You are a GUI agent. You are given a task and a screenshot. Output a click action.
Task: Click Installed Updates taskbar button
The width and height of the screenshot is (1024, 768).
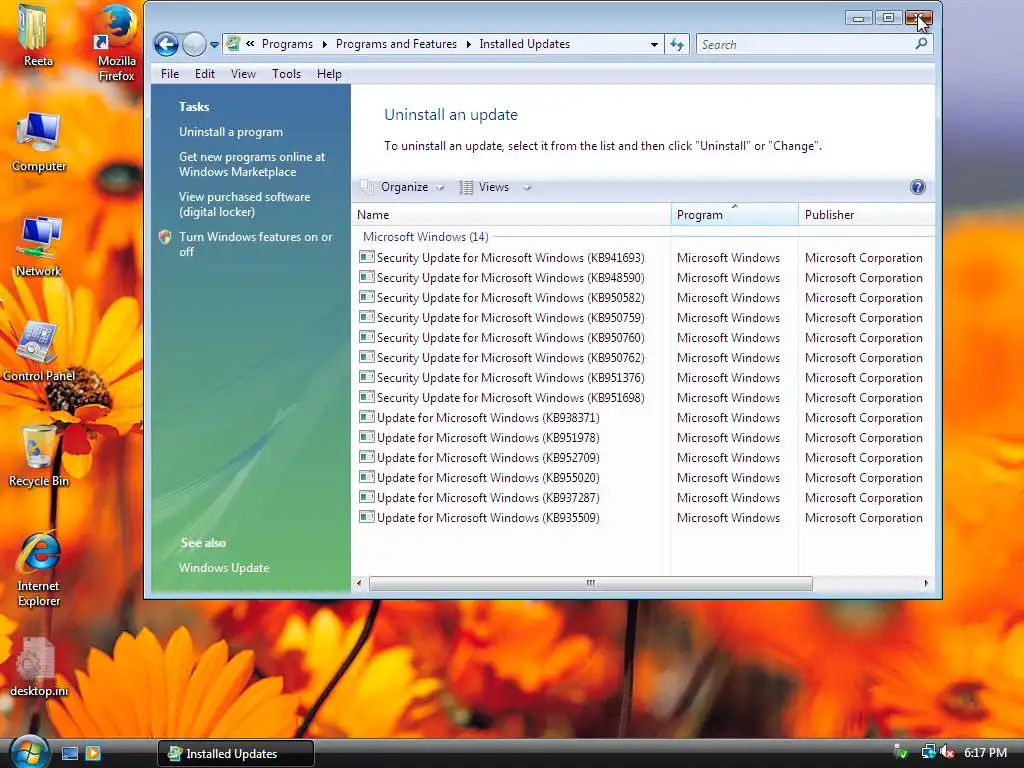(x=236, y=754)
